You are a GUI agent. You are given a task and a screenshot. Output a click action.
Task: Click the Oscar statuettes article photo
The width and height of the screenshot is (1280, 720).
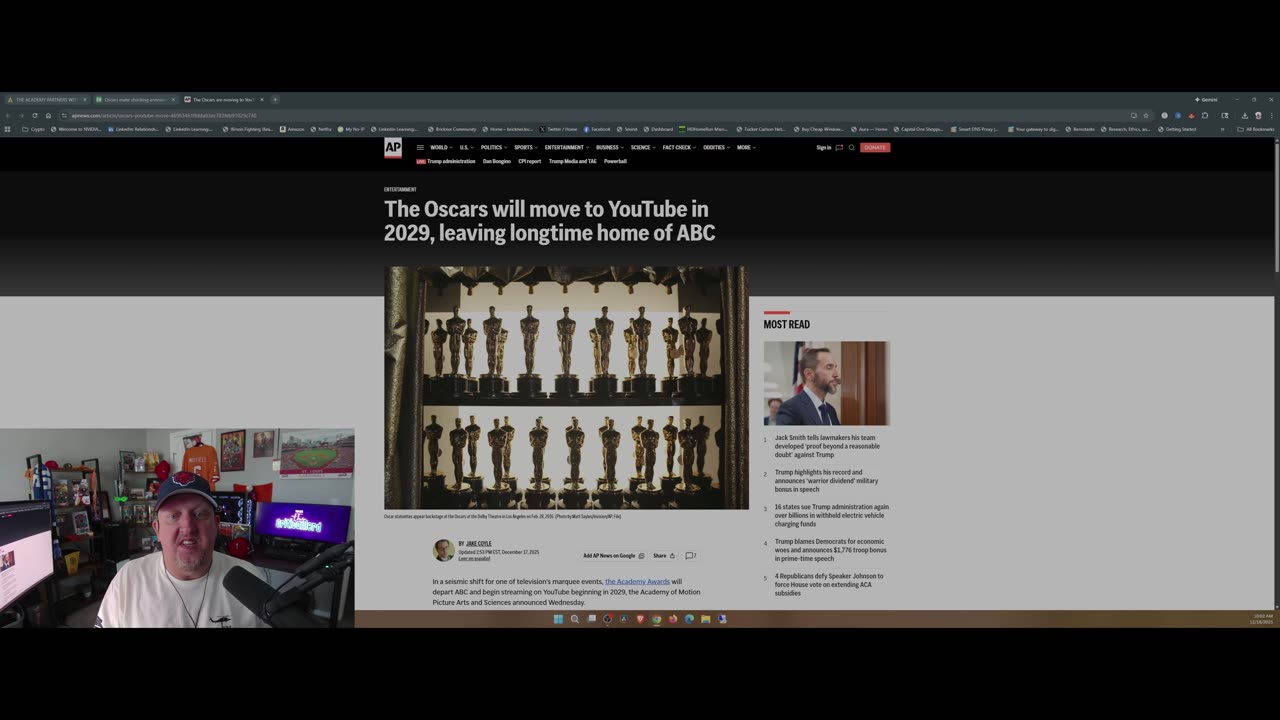pyautogui.click(x=566, y=388)
